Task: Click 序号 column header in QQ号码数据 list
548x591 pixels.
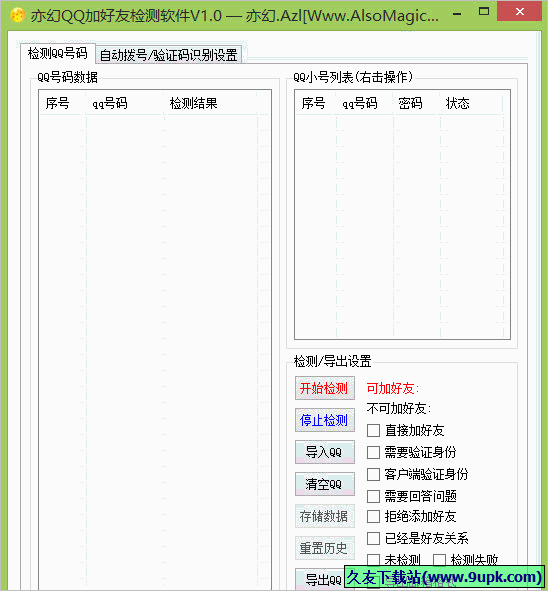Action: 62,103
